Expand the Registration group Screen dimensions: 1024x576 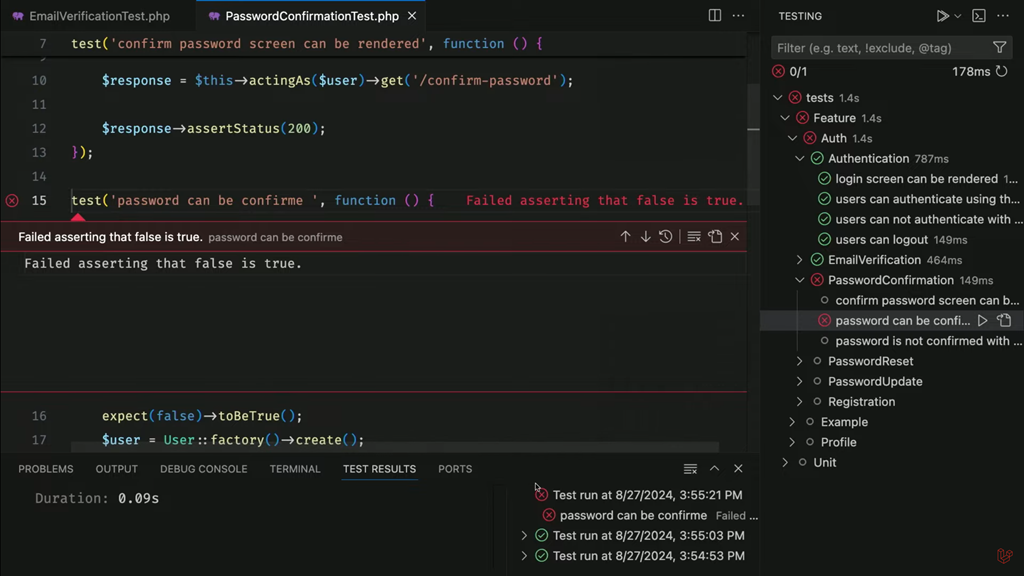point(799,402)
